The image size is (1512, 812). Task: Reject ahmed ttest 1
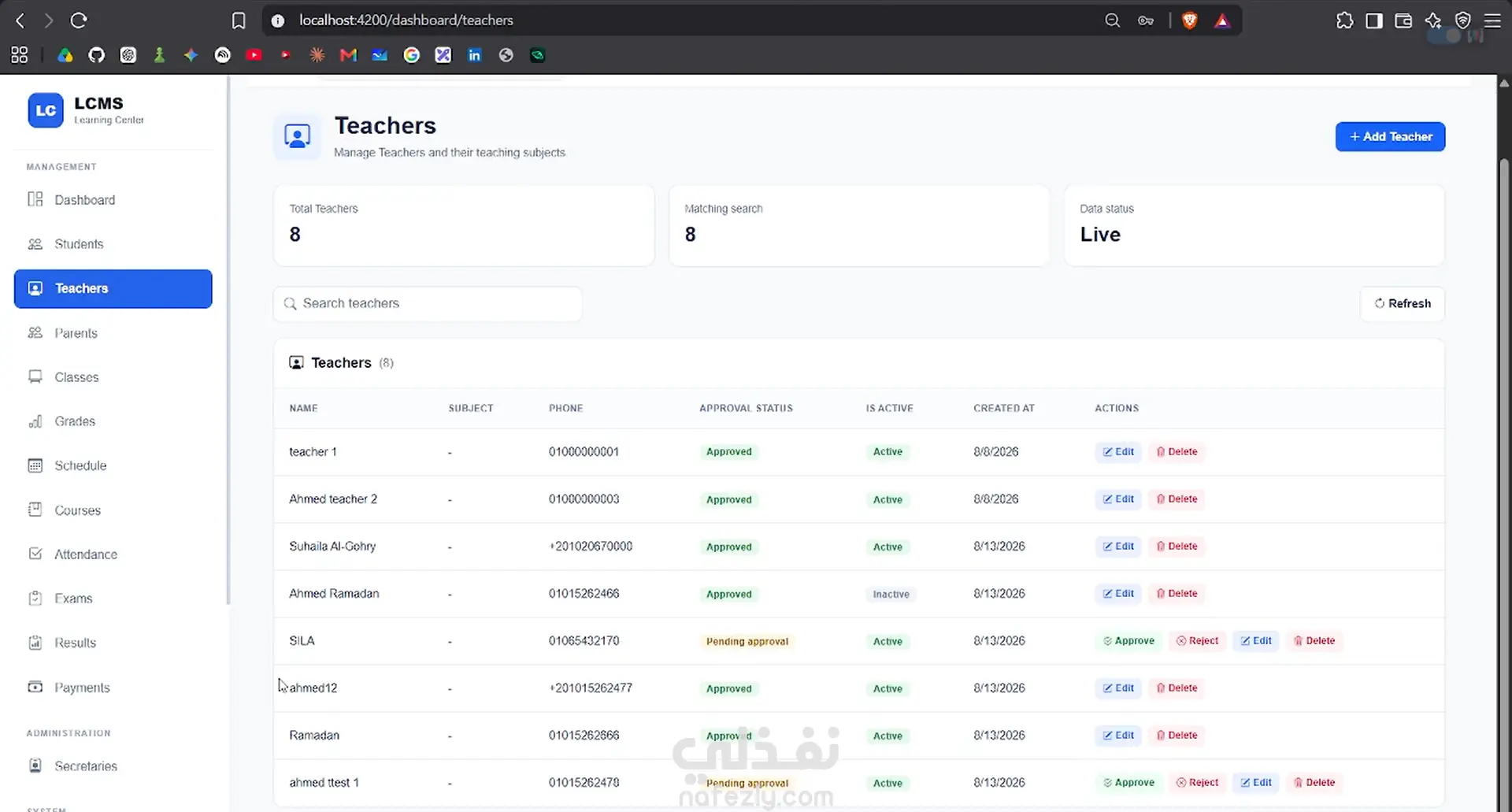click(x=1197, y=783)
